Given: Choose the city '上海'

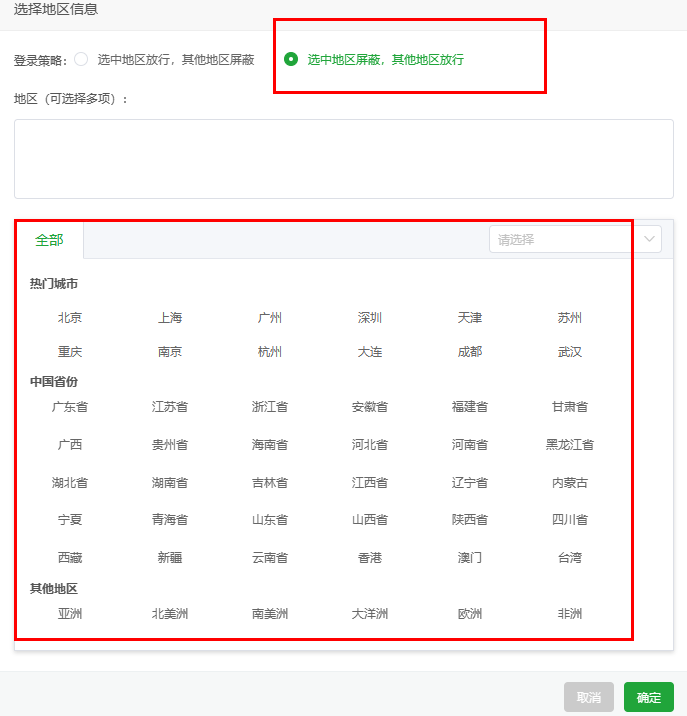Looking at the screenshot, I should tap(170, 318).
